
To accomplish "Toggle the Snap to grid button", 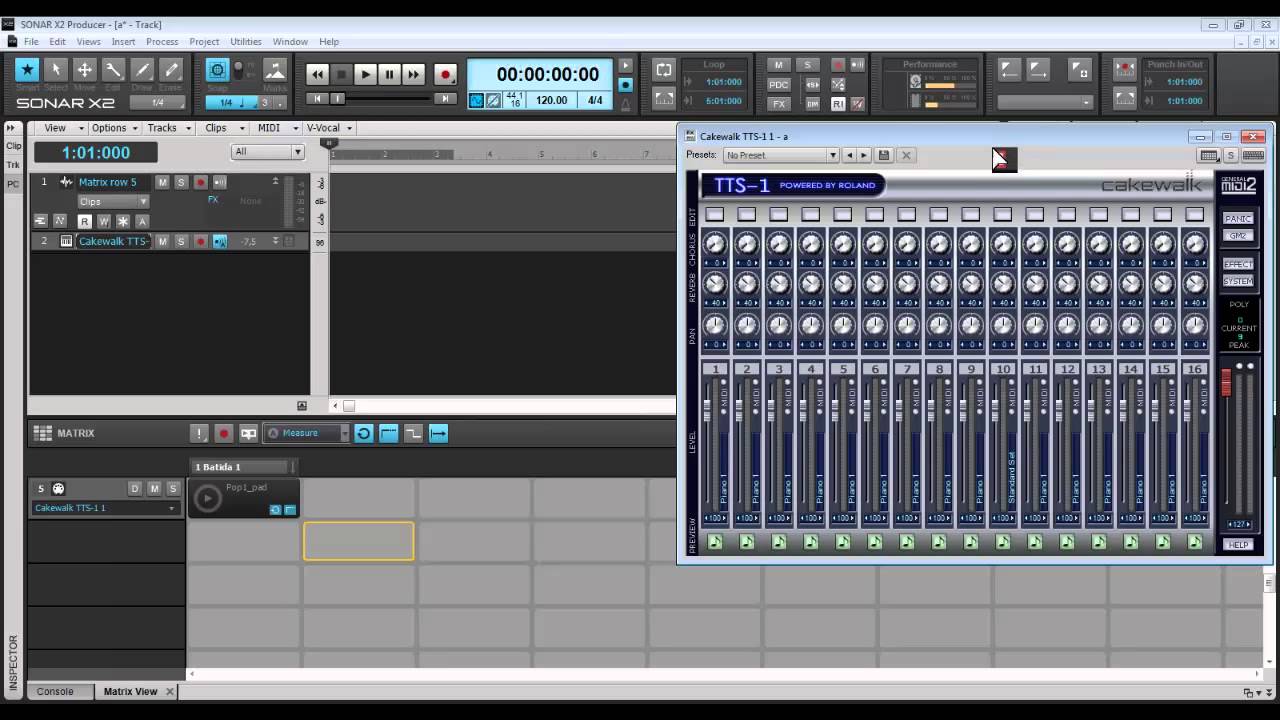I will (217, 70).
